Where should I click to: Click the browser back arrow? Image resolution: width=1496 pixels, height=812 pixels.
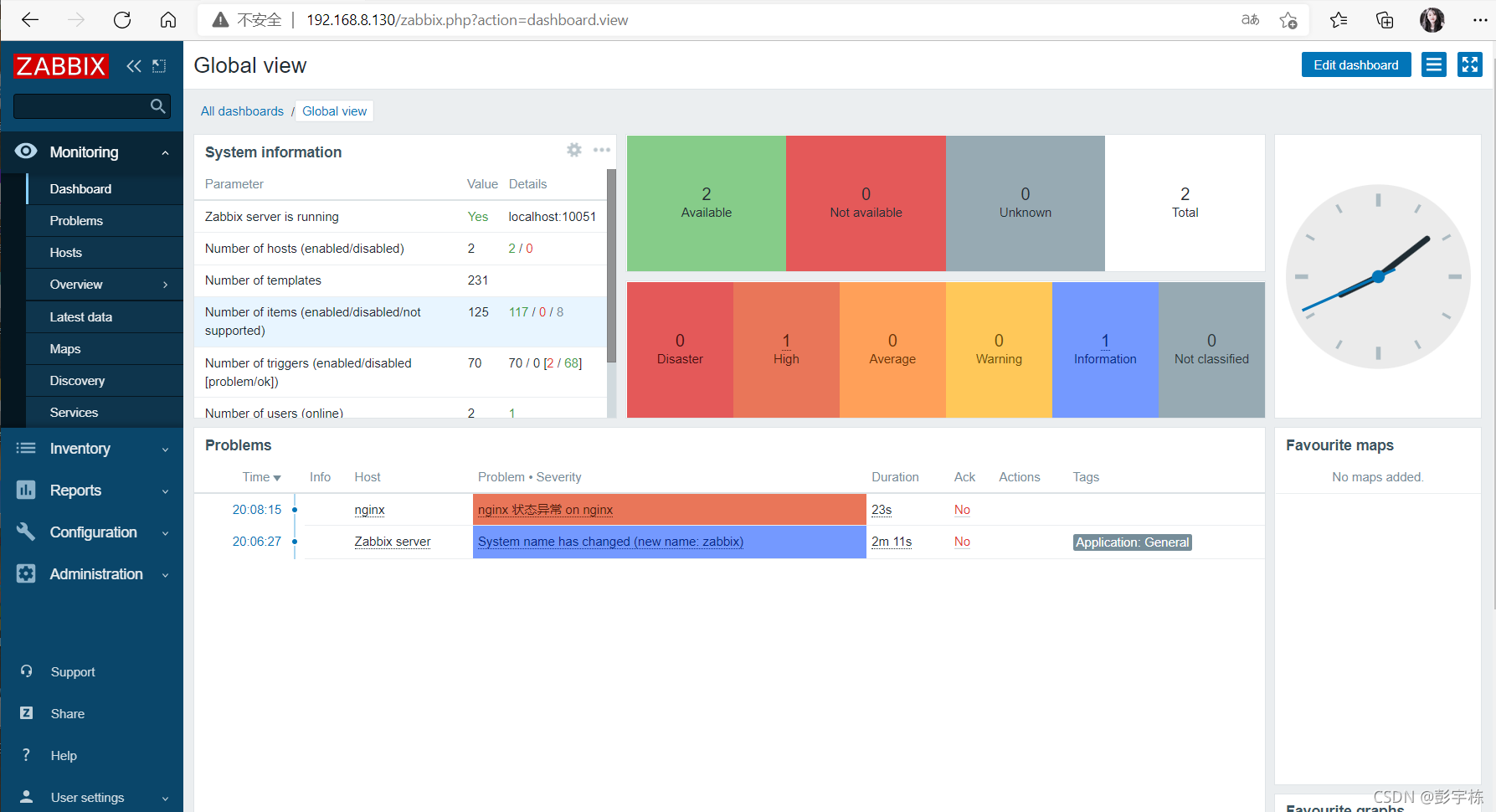click(30, 20)
